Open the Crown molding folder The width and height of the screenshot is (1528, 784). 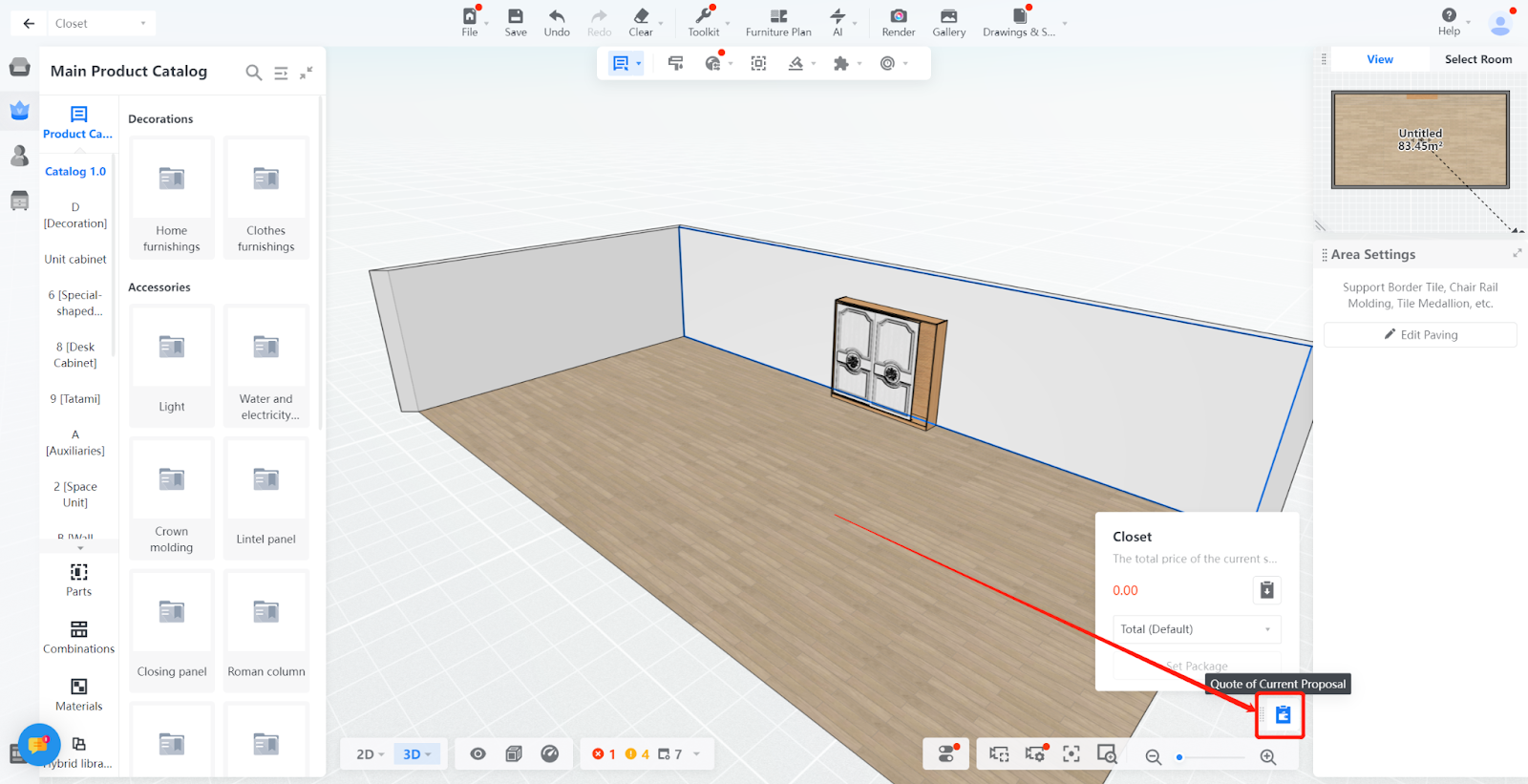[x=172, y=498]
